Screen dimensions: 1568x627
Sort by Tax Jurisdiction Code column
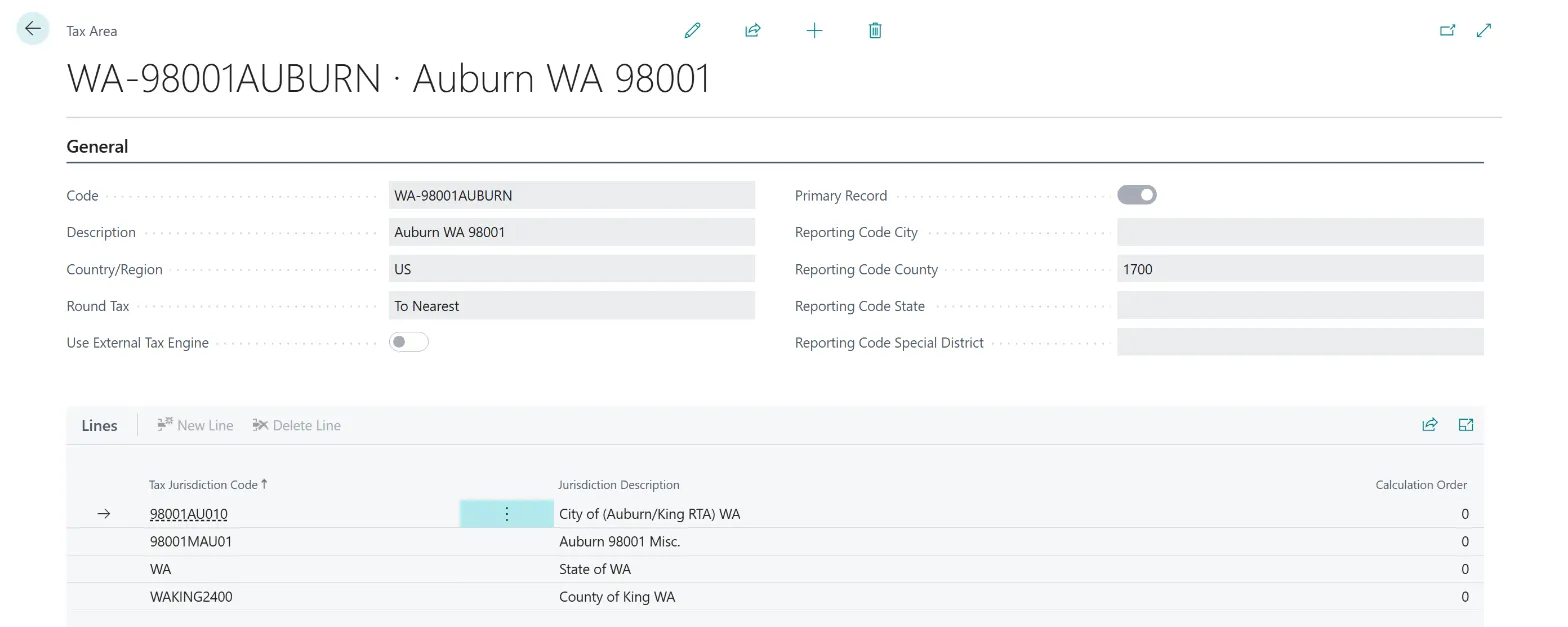pyautogui.click(x=208, y=484)
